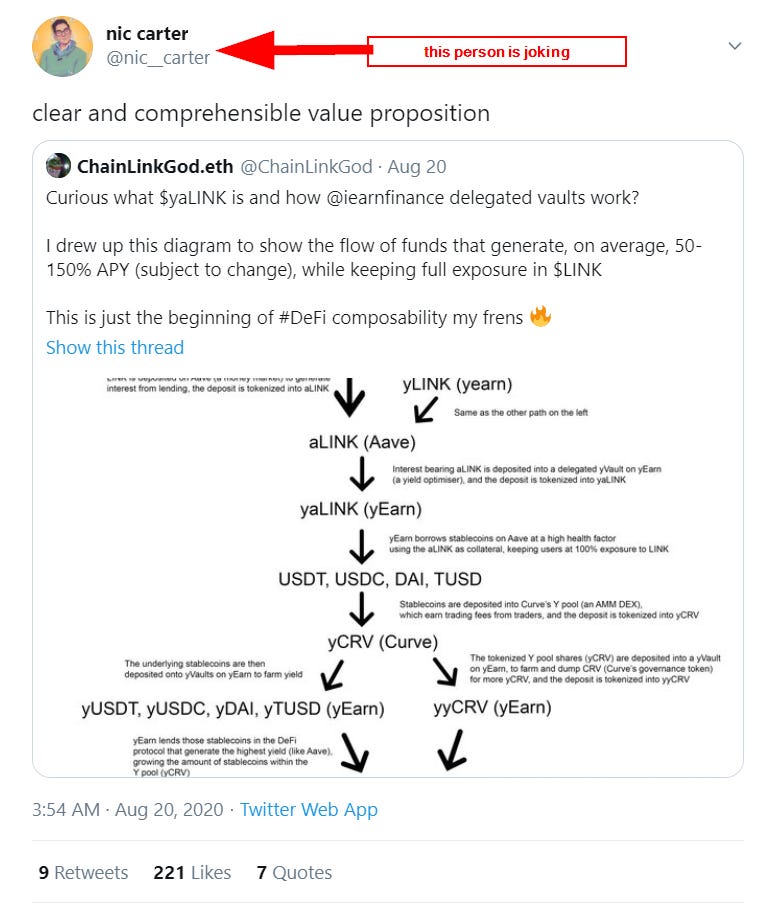
Task: Click the @nic__carter handle
Action: 158,58
